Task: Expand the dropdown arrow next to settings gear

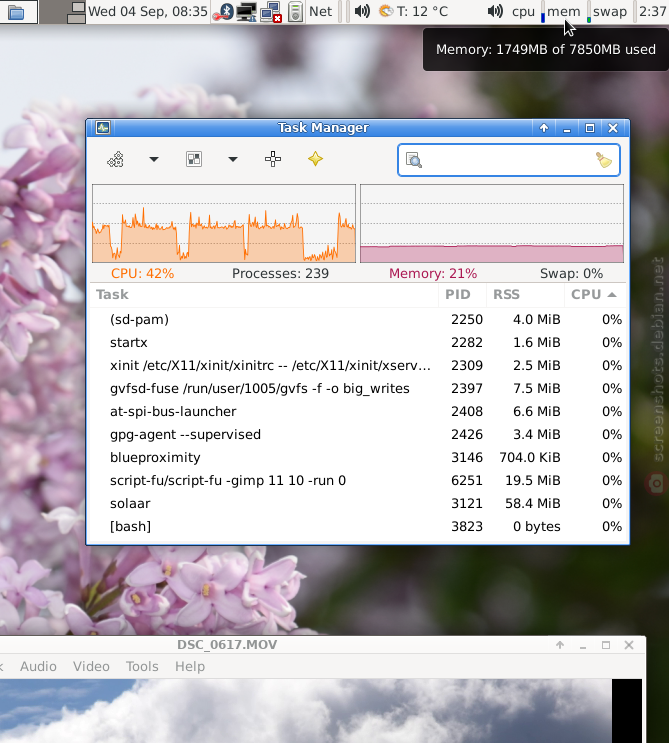Action: click(x=154, y=159)
